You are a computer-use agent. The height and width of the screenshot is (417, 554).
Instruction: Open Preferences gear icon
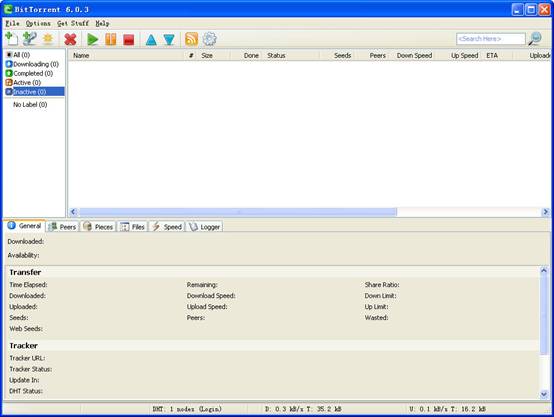coord(210,39)
